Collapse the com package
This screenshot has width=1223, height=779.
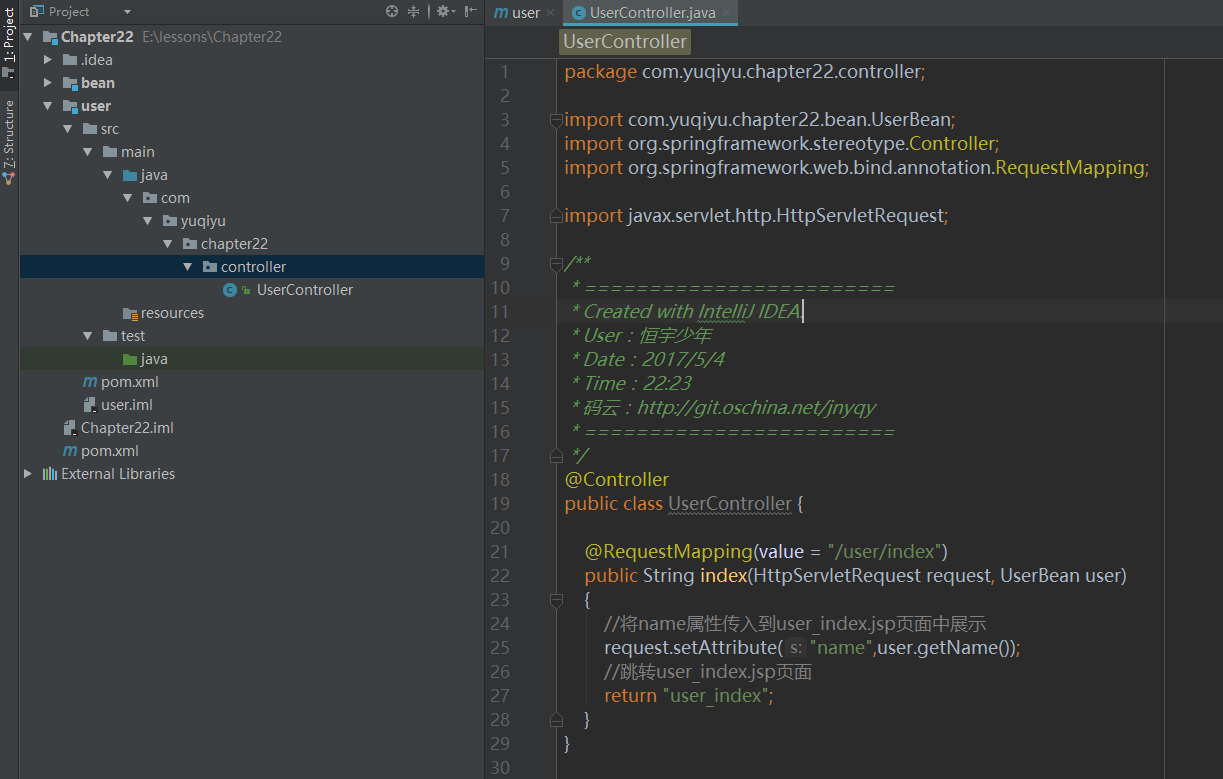point(128,198)
